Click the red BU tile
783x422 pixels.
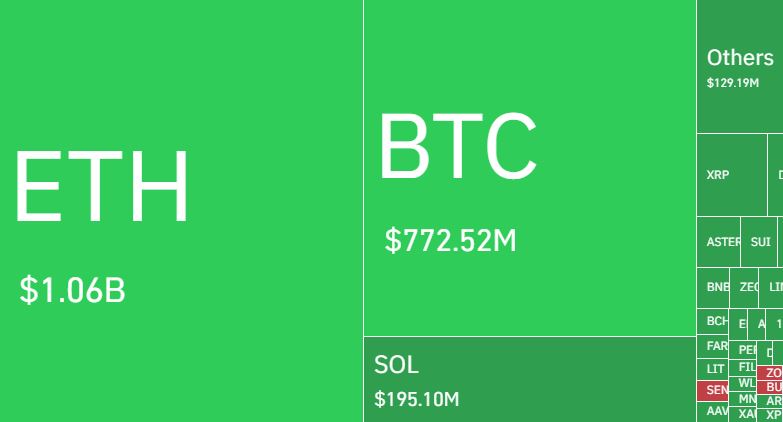click(x=771, y=387)
